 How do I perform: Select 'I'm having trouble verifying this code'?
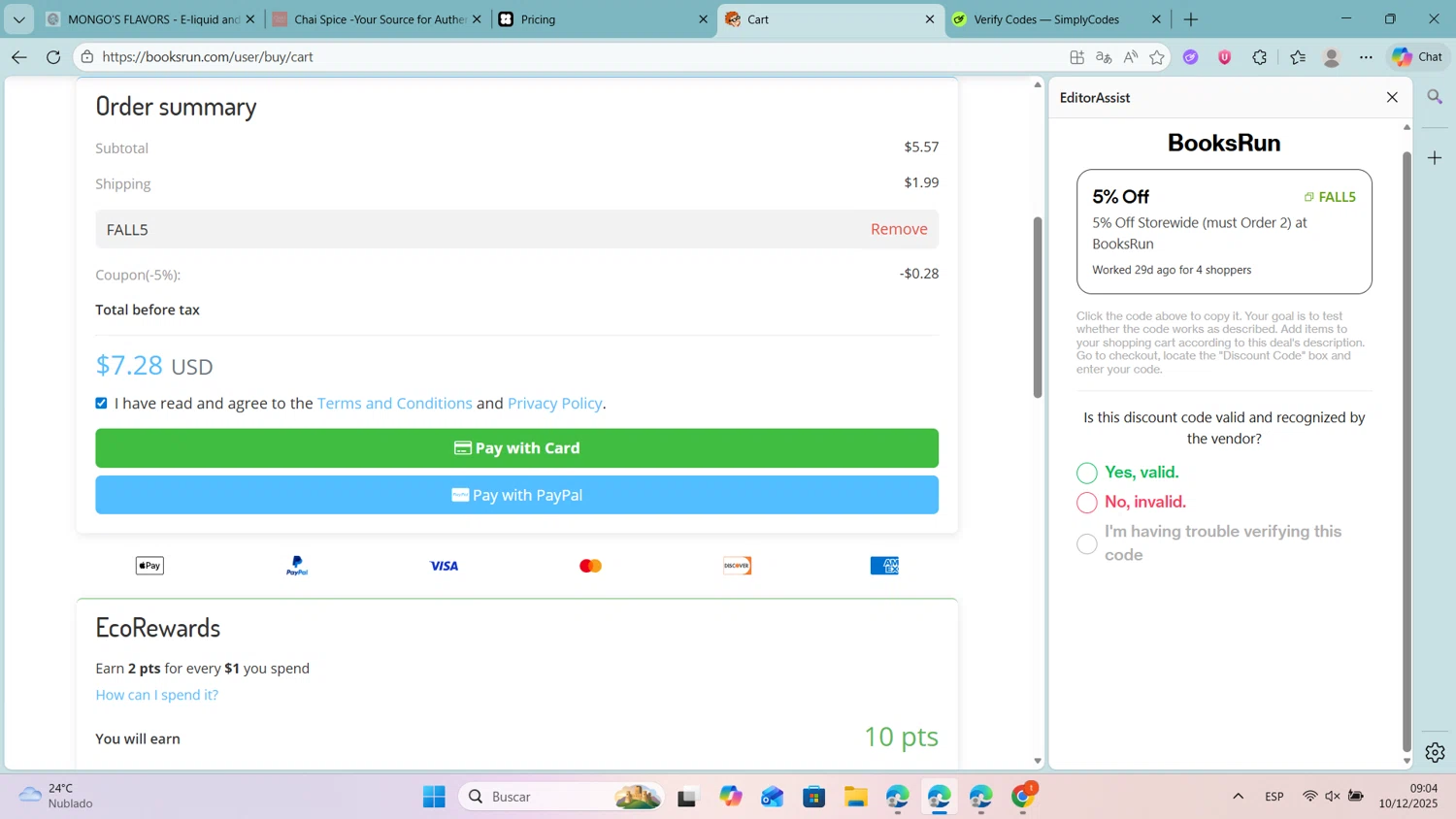coord(1086,543)
